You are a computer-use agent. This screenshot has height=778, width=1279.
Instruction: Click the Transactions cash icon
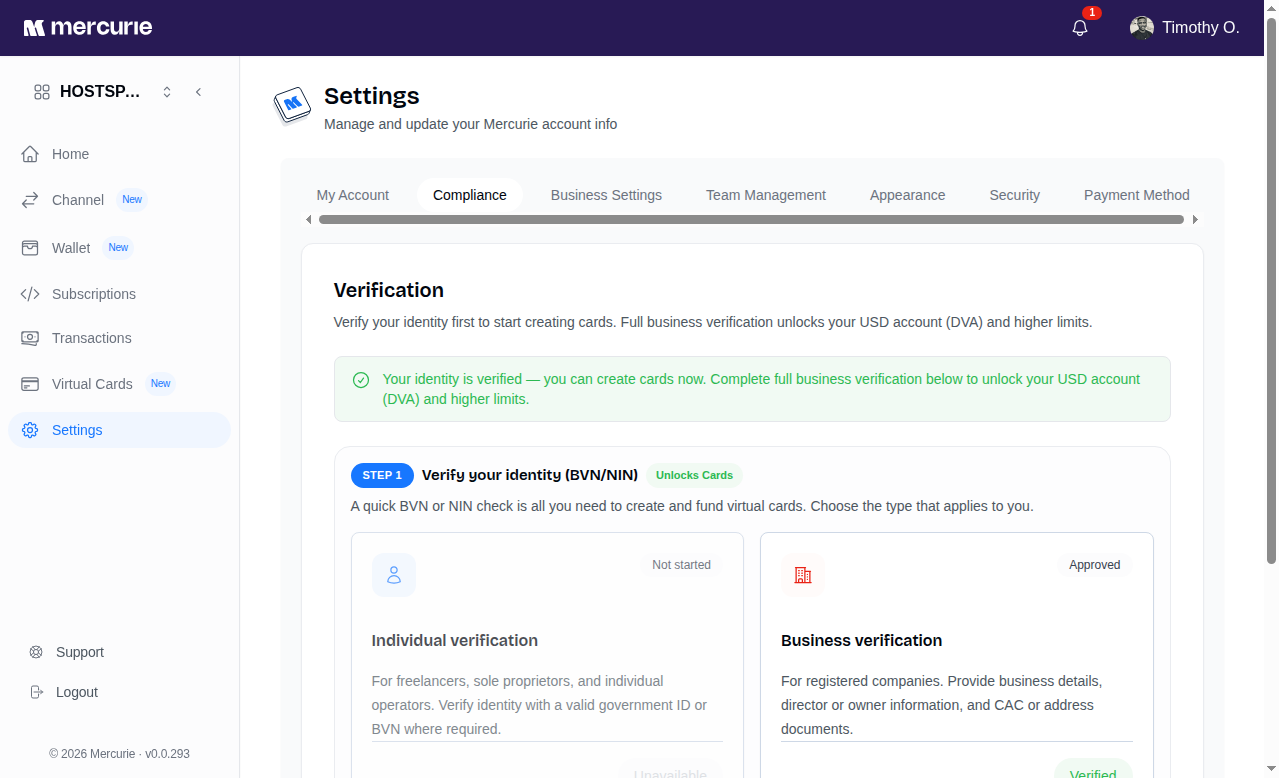pyautogui.click(x=30, y=338)
